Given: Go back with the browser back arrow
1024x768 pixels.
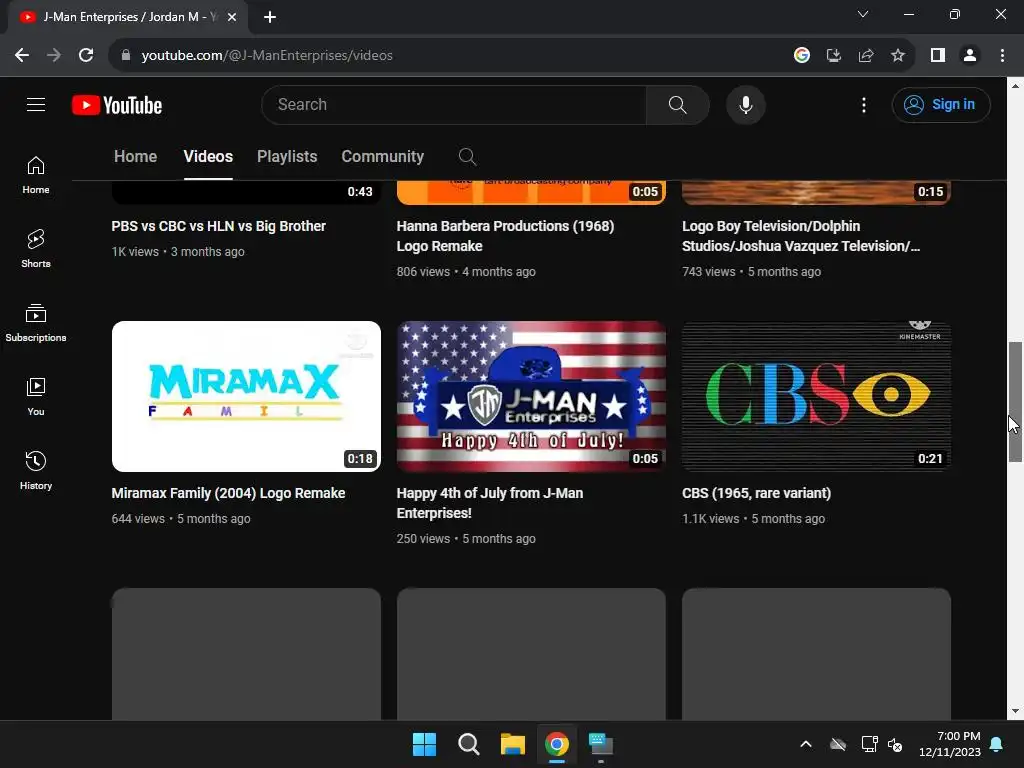Looking at the screenshot, I should coord(22,56).
